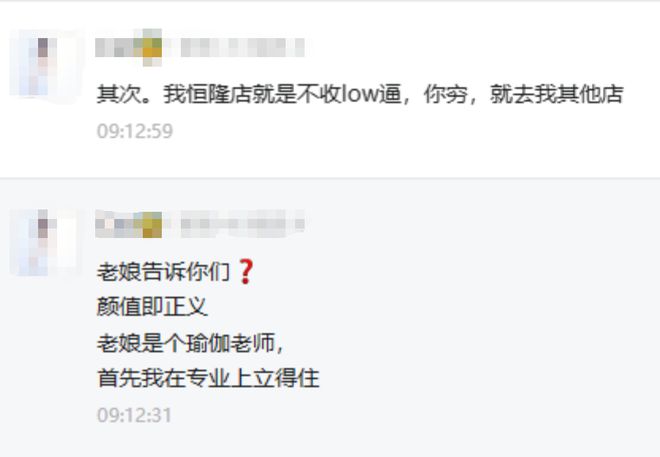Click blurred text right of first gold badge
This screenshot has height=457, width=660.
(x=242, y=48)
